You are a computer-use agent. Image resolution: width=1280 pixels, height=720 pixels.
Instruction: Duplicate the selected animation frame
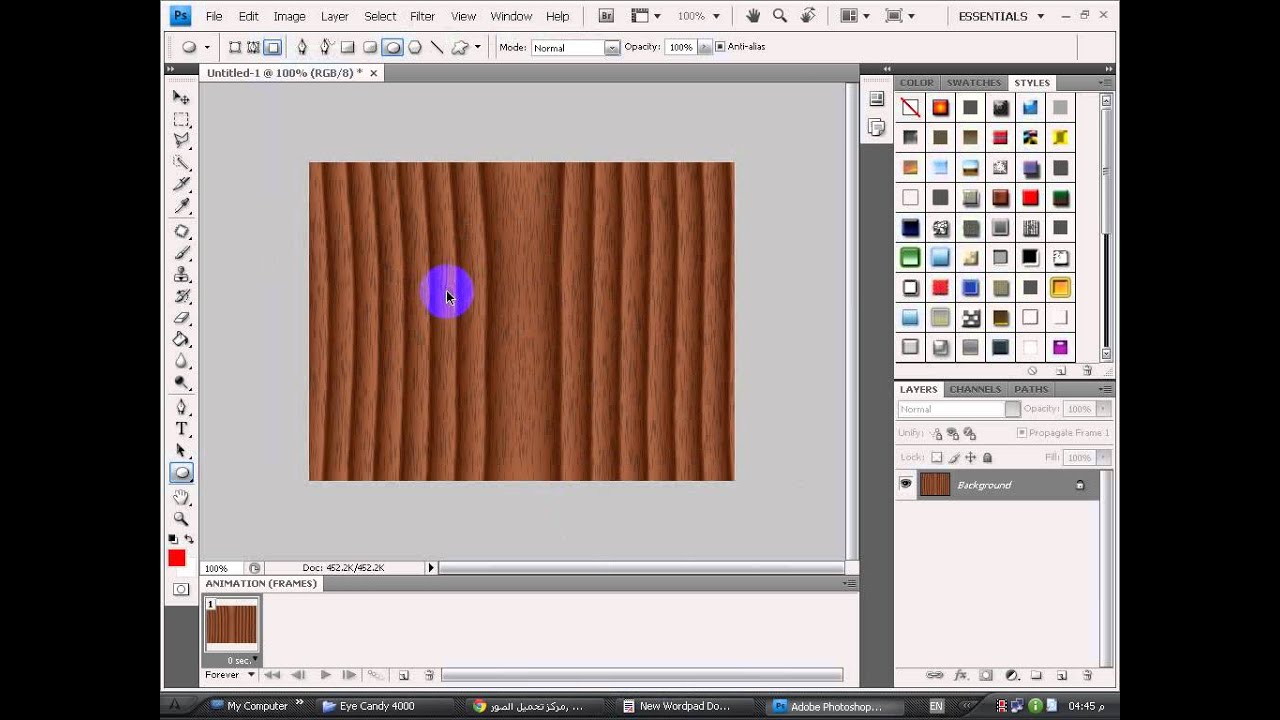404,675
